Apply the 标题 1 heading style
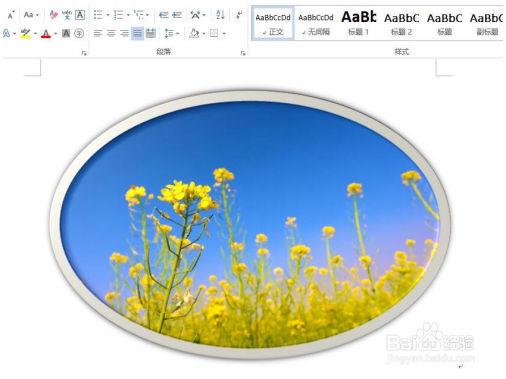 (358, 23)
